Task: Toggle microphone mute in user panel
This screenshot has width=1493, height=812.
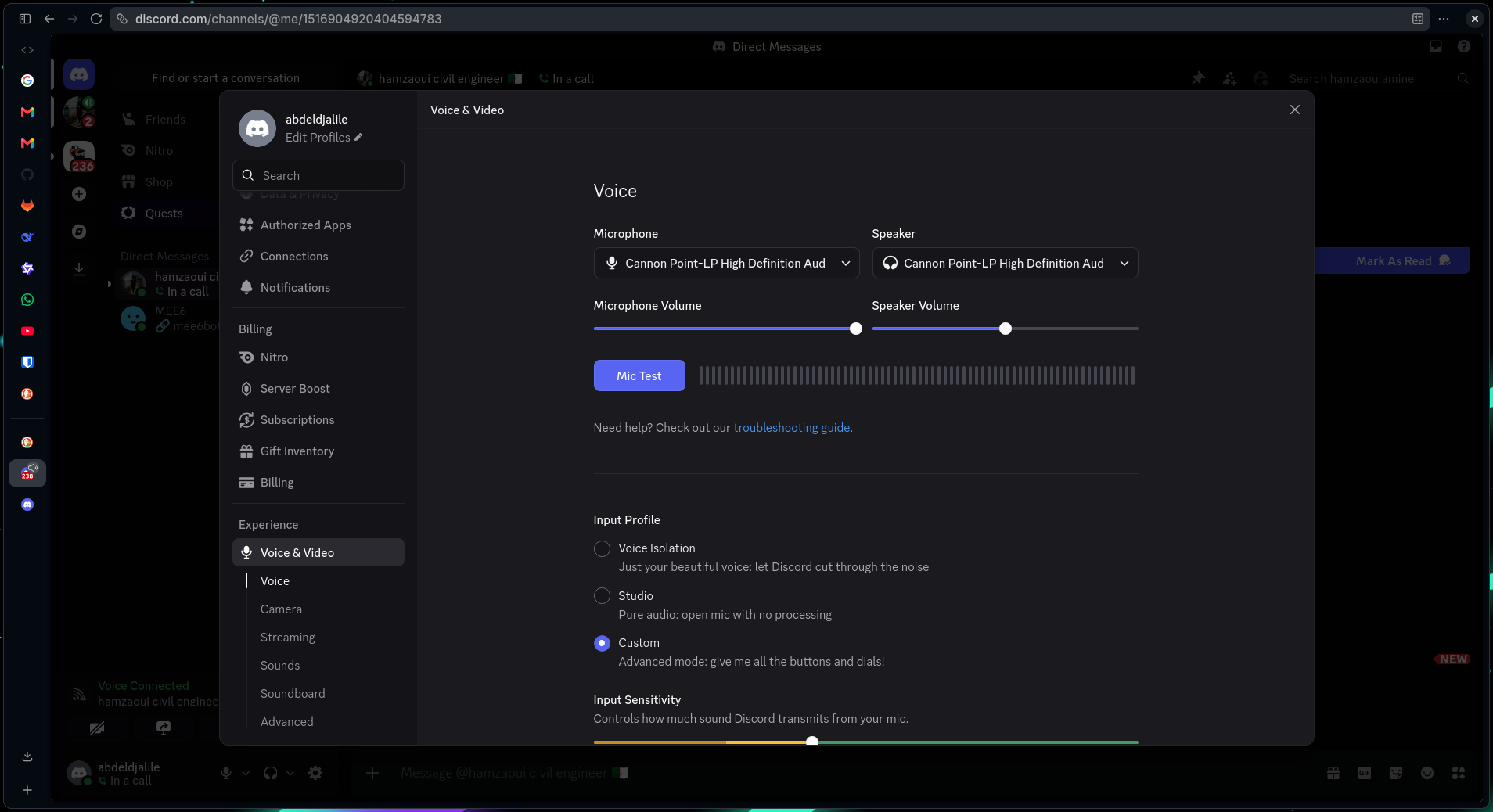Action: click(x=226, y=773)
